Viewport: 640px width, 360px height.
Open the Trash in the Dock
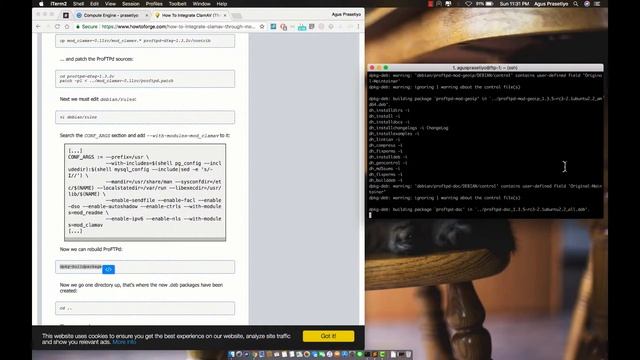408,354
